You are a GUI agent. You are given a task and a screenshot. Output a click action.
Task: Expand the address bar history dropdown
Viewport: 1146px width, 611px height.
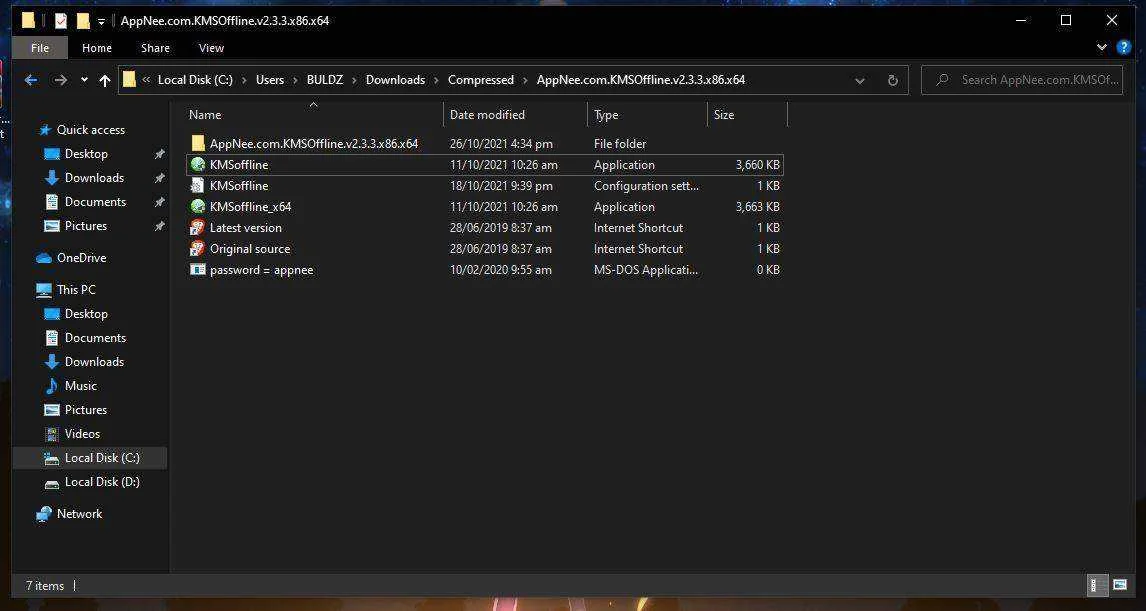click(860, 80)
